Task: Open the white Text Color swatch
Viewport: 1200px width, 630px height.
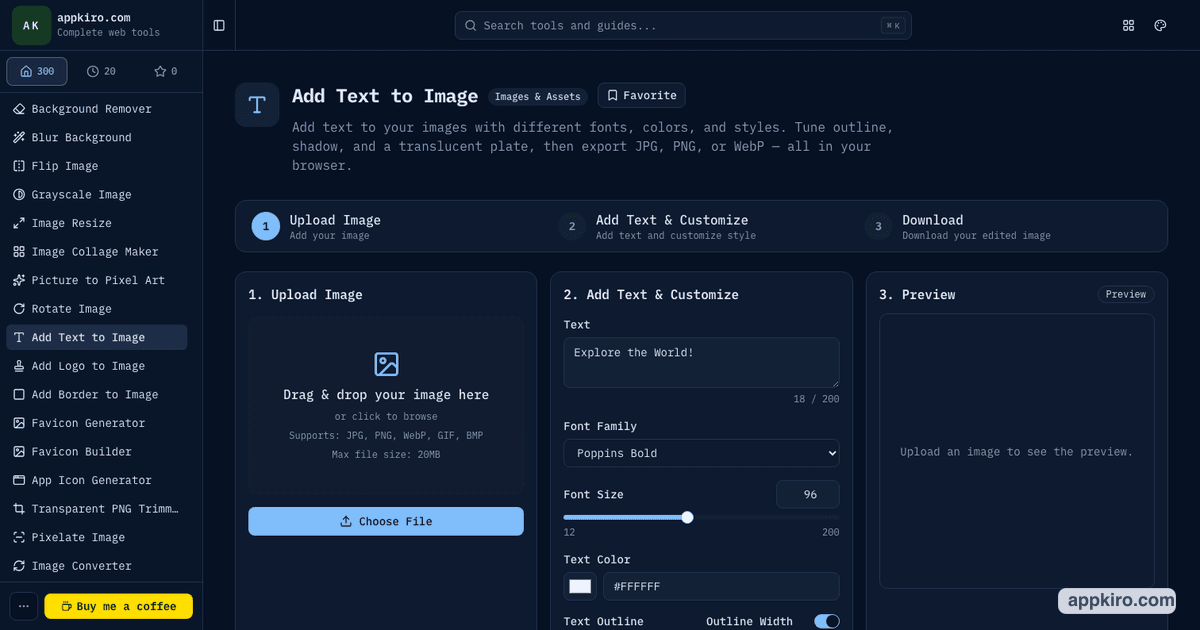Action: (x=580, y=586)
